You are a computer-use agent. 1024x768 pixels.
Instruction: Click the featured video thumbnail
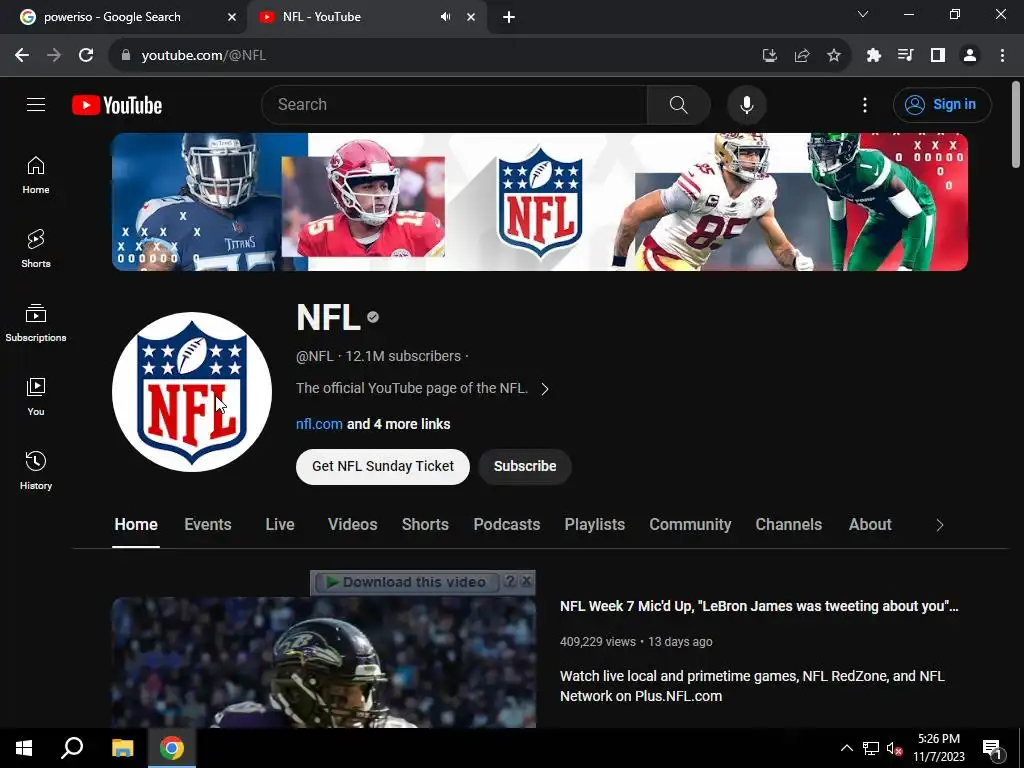[324, 663]
